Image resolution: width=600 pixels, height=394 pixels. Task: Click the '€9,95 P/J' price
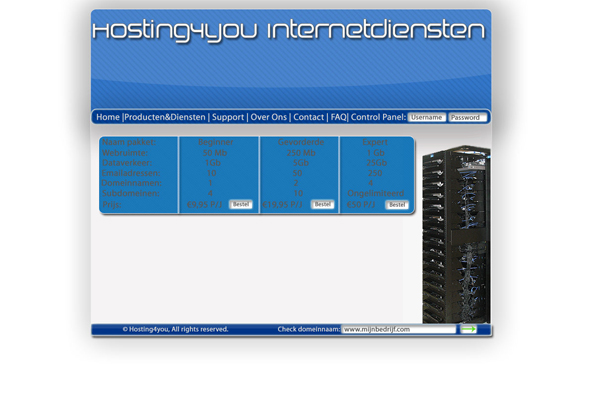coord(204,205)
